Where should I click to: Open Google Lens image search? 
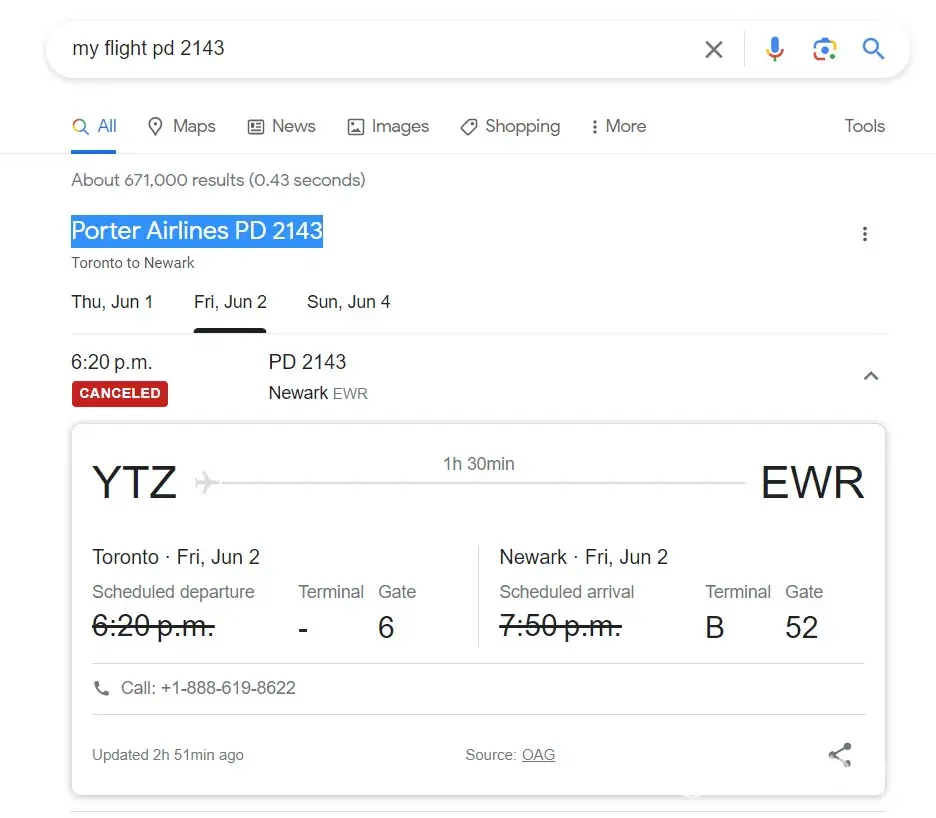(x=824, y=49)
